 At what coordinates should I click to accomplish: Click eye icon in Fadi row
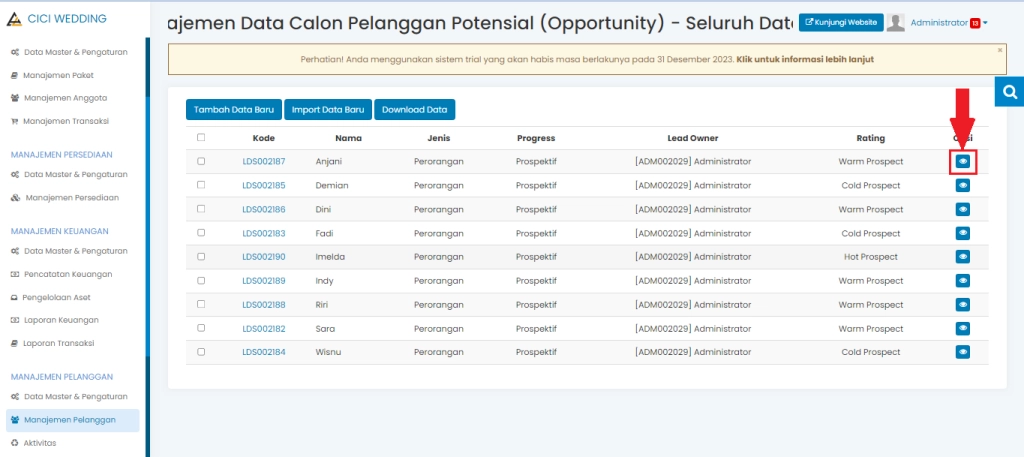point(962,233)
